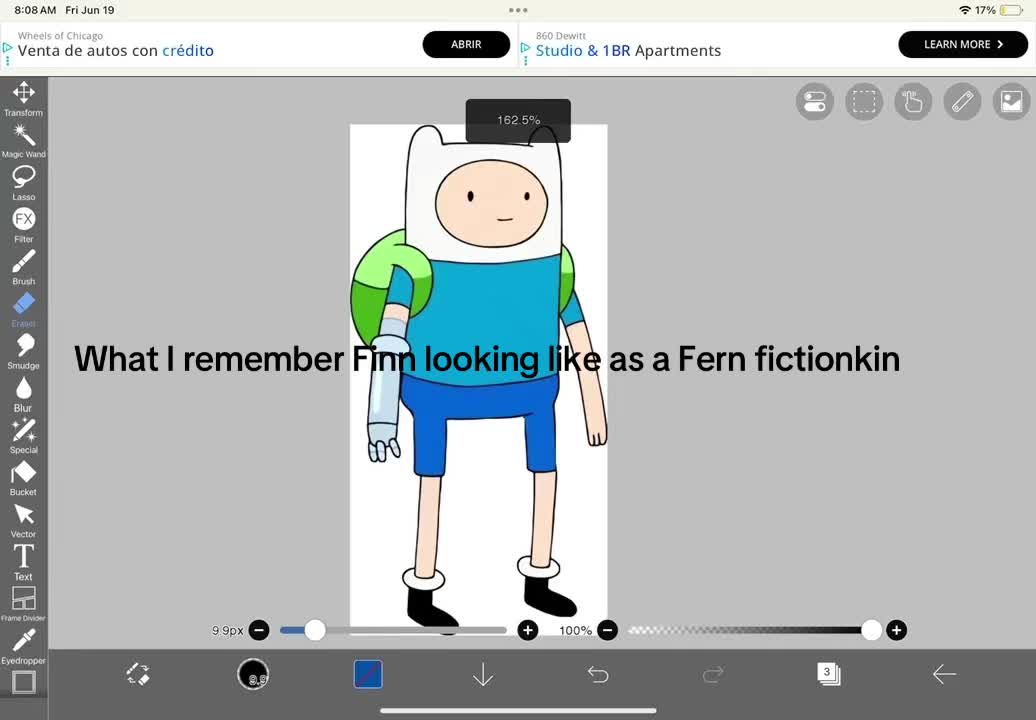The image size is (1036, 720).
Task: Tap the battery indicator in status bar
Action: click(1011, 10)
